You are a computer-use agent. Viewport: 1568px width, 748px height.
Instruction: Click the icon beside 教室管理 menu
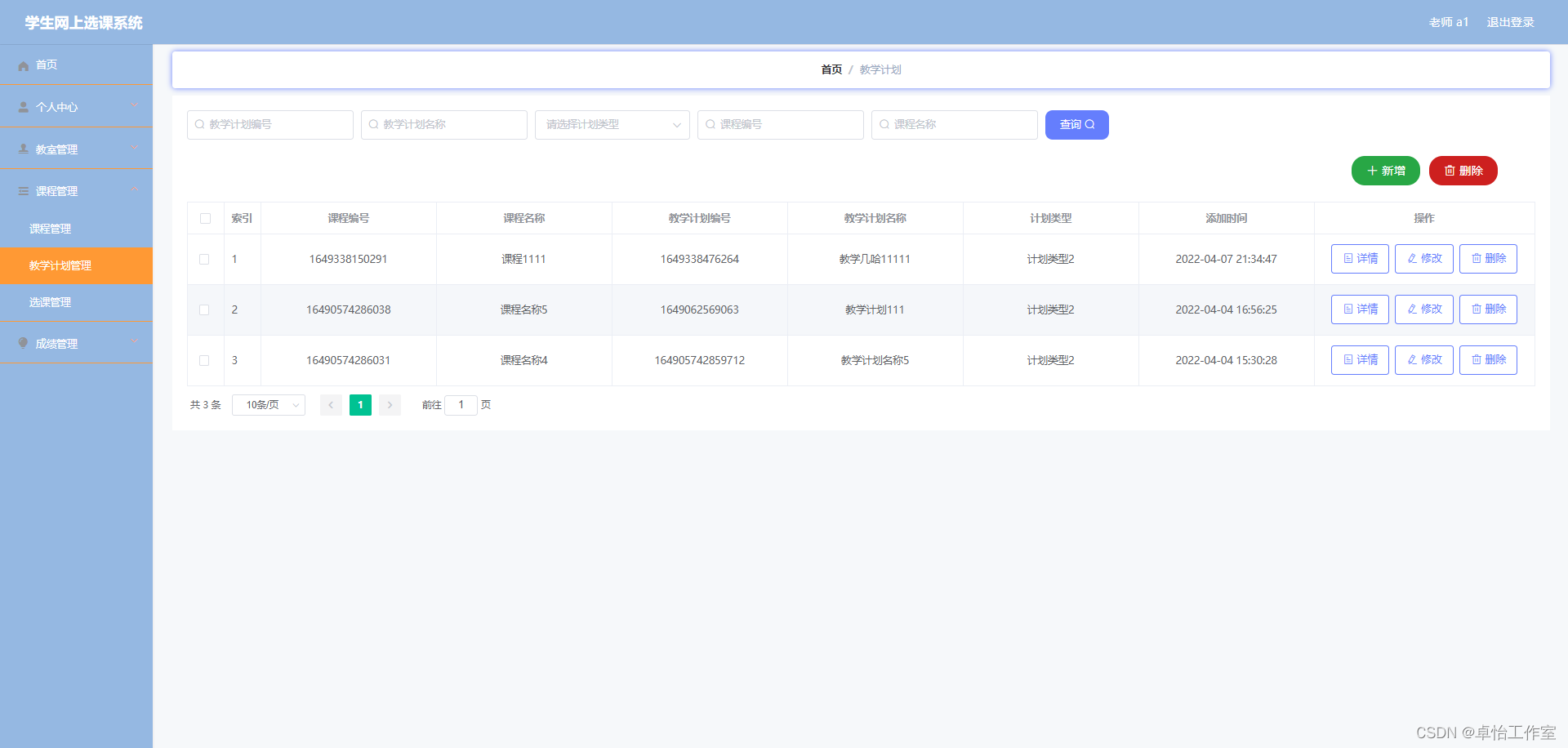point(24,149)
